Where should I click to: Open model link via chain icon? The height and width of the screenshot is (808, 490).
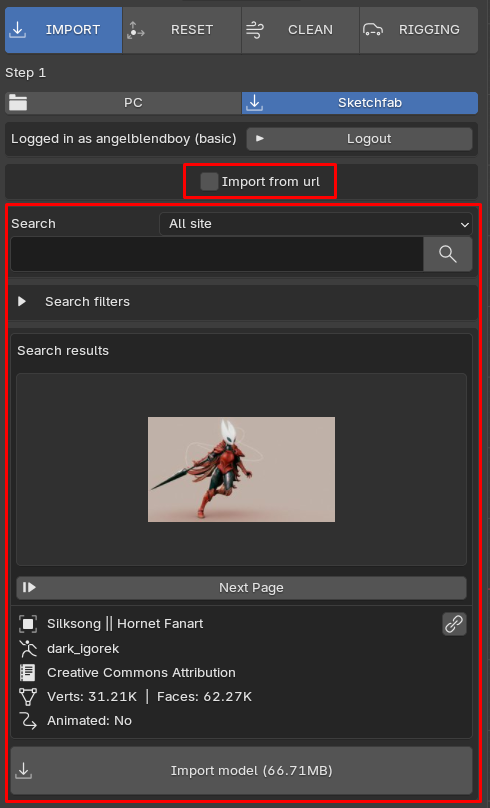click(454, 624)
